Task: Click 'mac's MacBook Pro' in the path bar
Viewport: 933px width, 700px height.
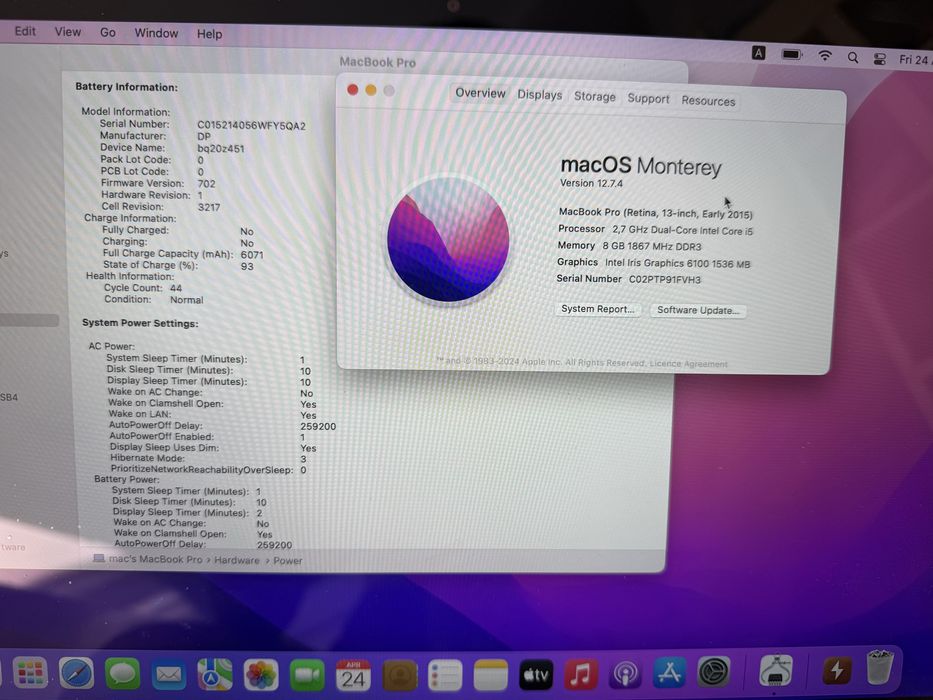Action: [148, 559]
